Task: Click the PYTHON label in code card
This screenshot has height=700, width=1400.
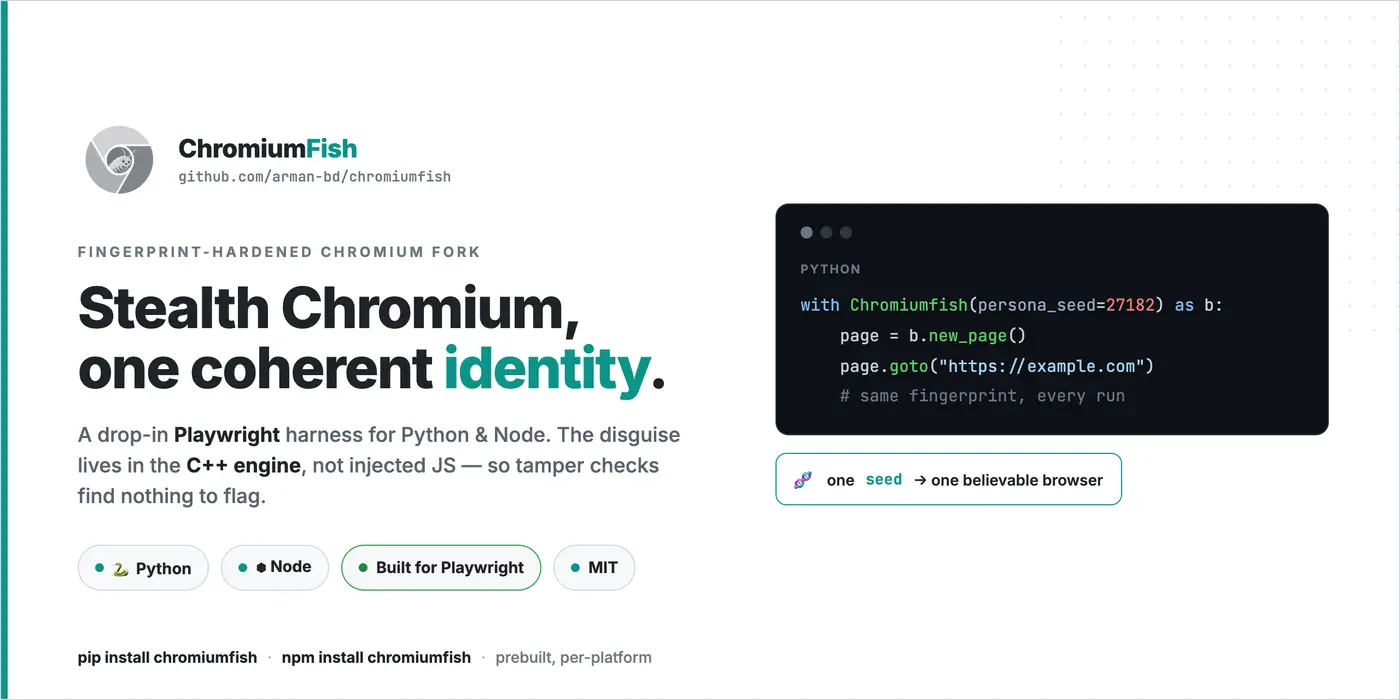Action: pyautogui.click(x=831, y=269)
